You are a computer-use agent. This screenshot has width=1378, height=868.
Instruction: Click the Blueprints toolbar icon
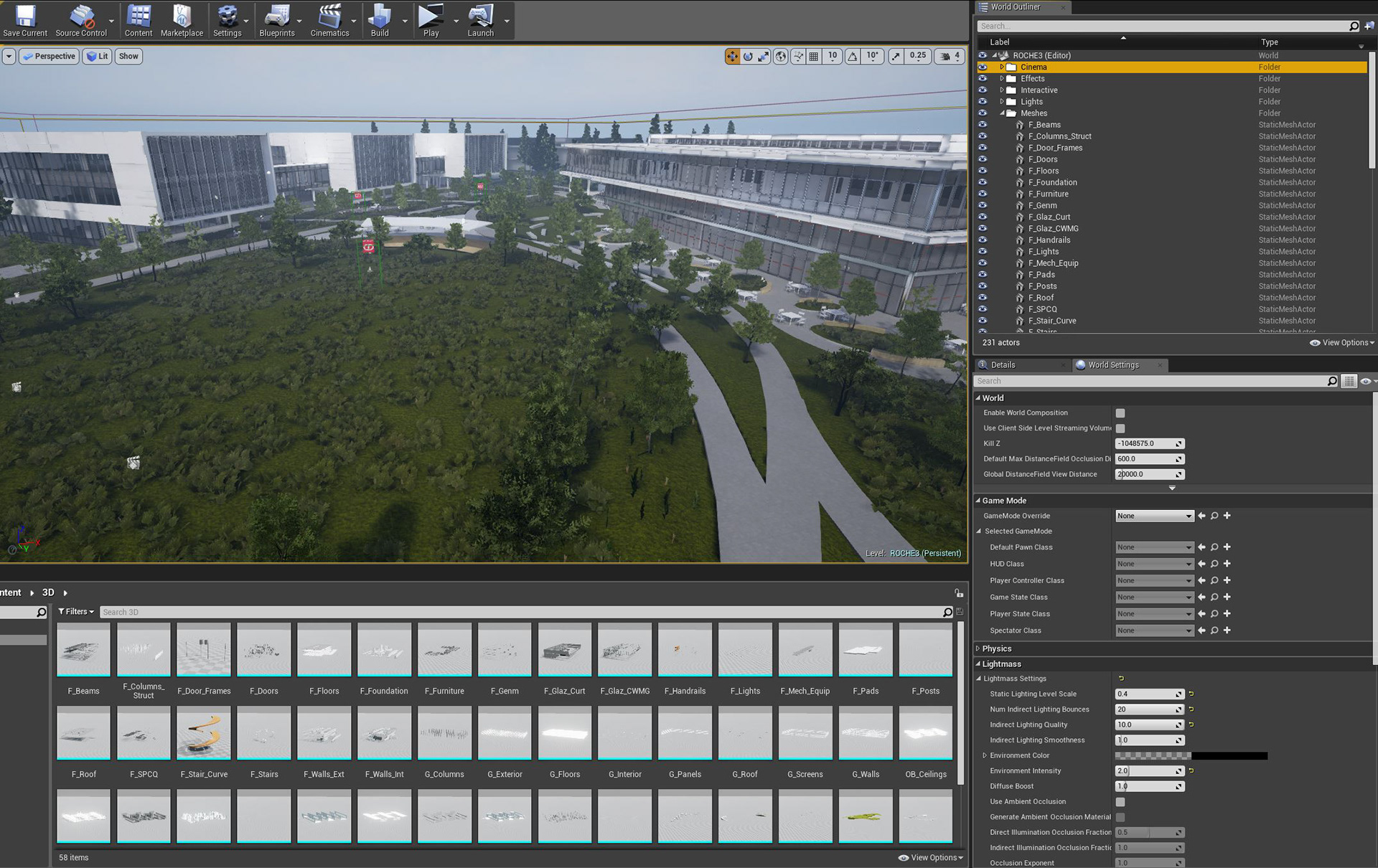tap(276, 20)
